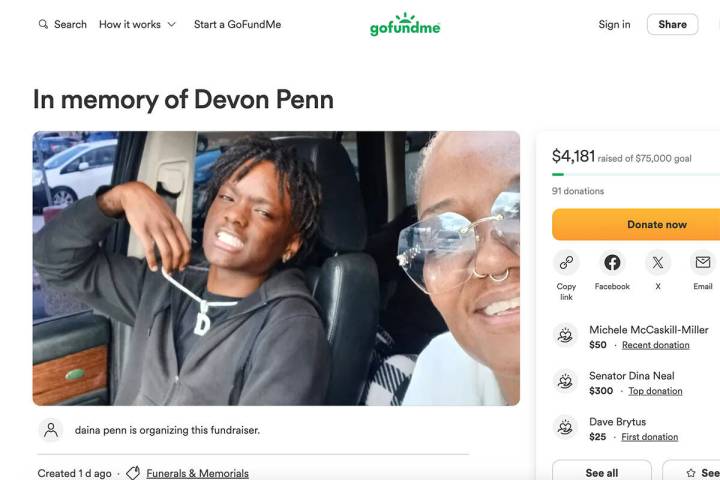Click the tag icon beside Funerals & Memorials
Viewport: 720px width, 480px height.
[133, 473]
